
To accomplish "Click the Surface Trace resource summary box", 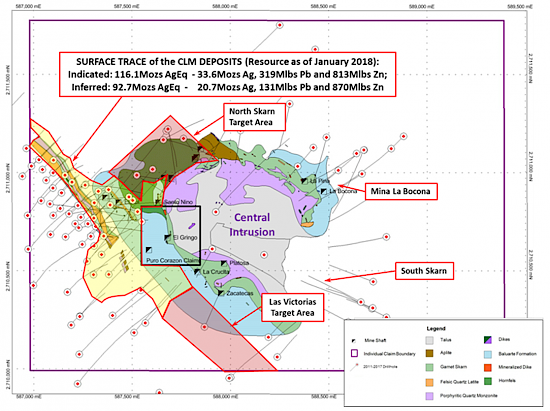I will click(227, 74).
